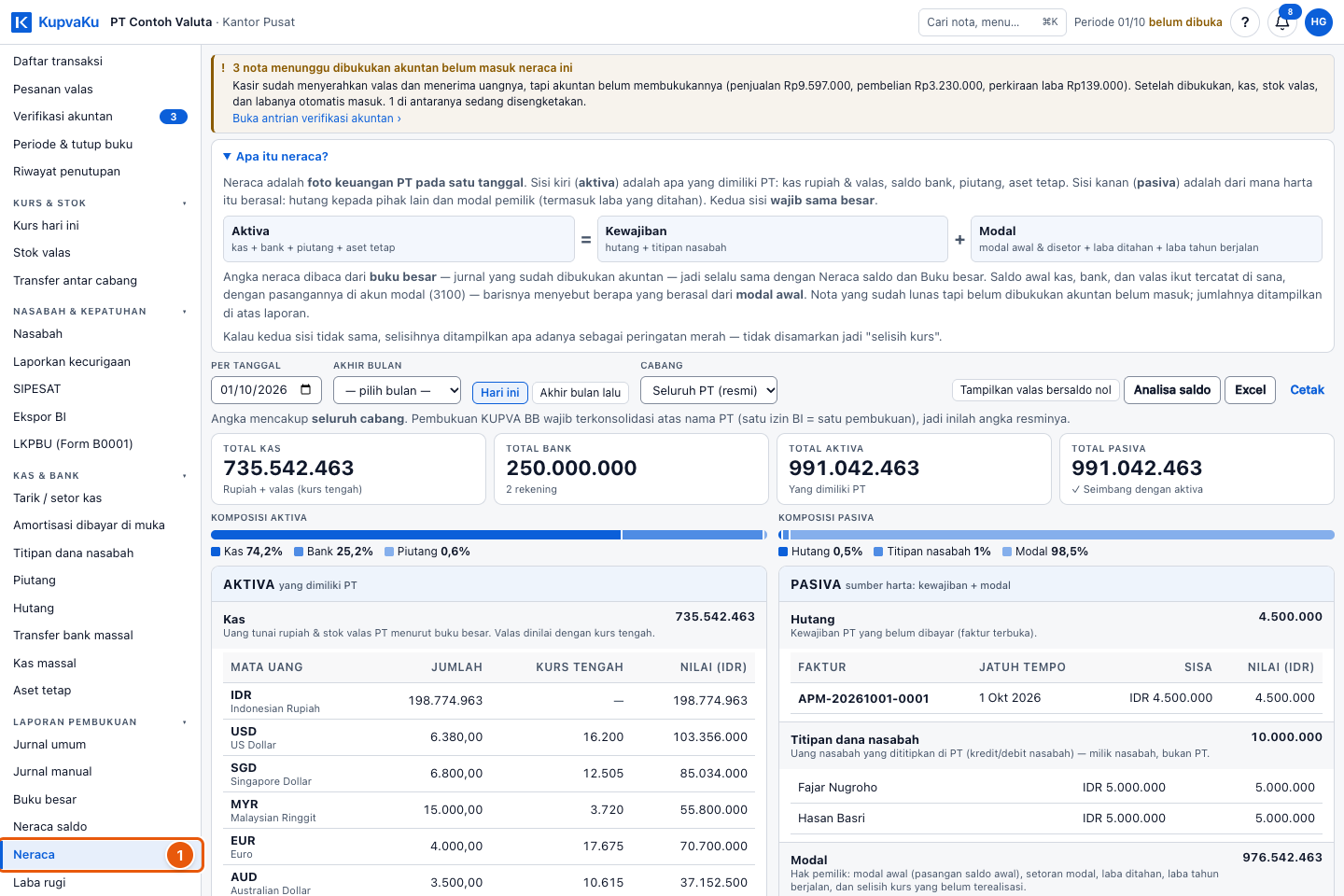Image resolution: width=1344 pixels, height=896 pixels.
Task: Toggle Tampilkan valas bersaldo nol
Action: point(1035,390)
